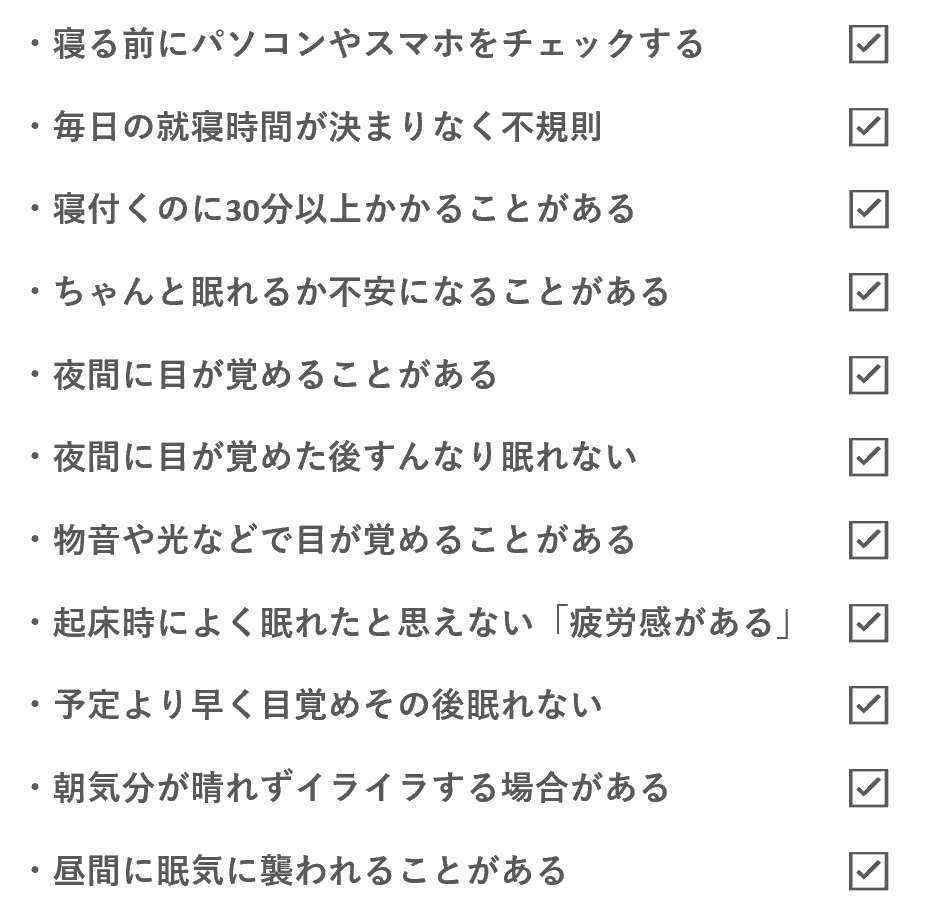Select the 物音や光などで目が覚めることがある text
Viewport: 926px width, 924px height.
pyautogui.click(x=344, y=540)
